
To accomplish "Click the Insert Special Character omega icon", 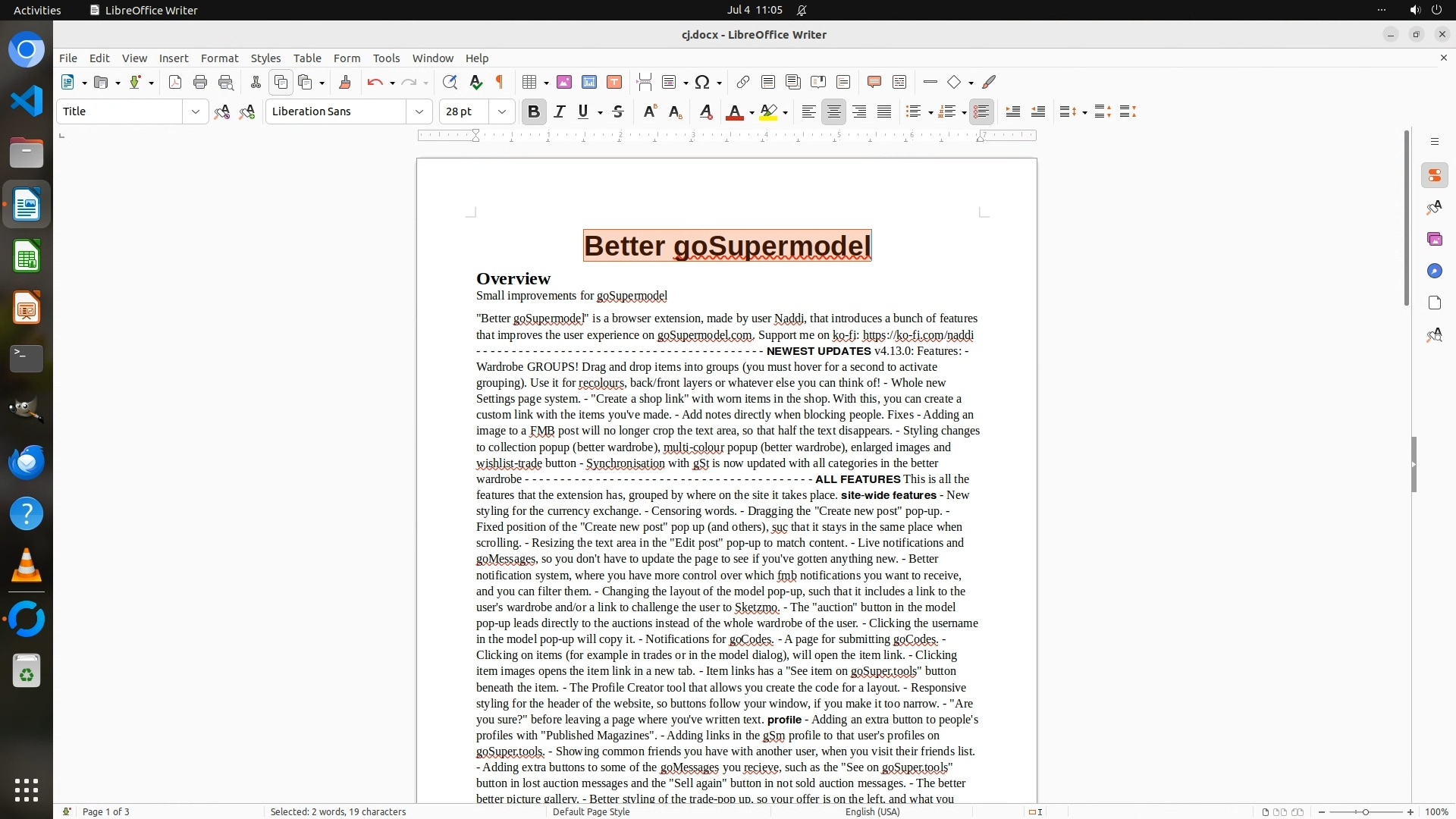I will coord(702,83).
